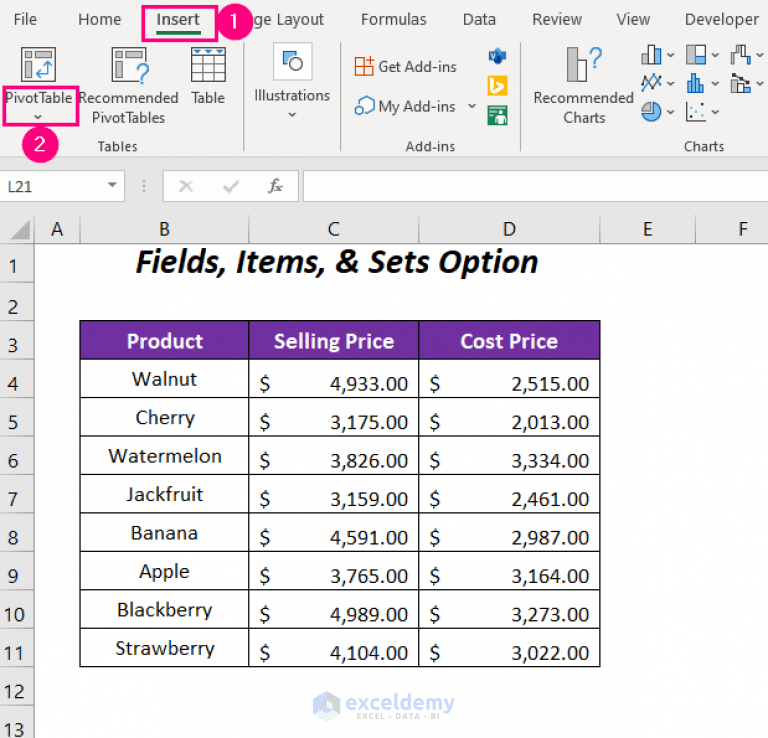
Task: Open the Name Box dropdown arrow
Action: pyautogui.click(x=112, y=185)
